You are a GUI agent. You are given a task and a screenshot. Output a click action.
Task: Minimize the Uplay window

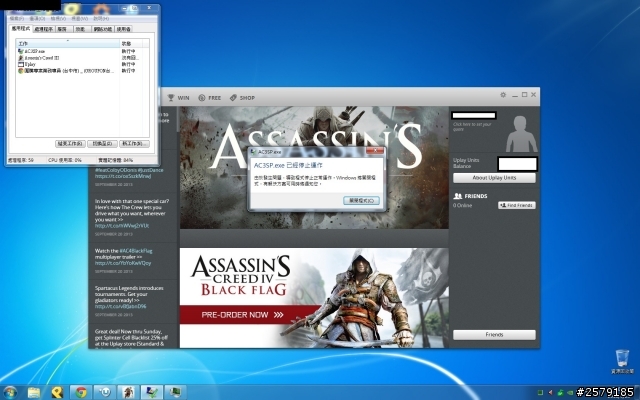tap(515, 95)
